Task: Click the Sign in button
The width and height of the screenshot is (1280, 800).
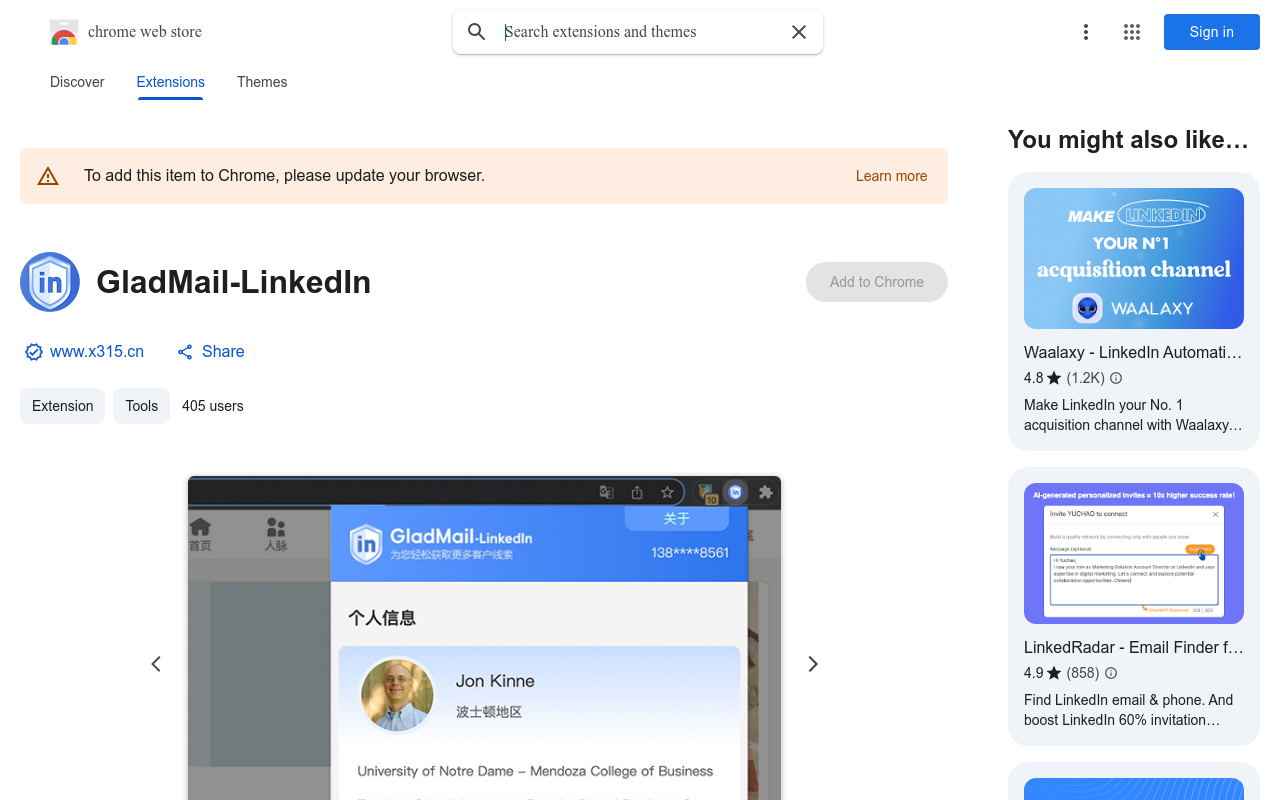Action: [x=1211, y=32]
